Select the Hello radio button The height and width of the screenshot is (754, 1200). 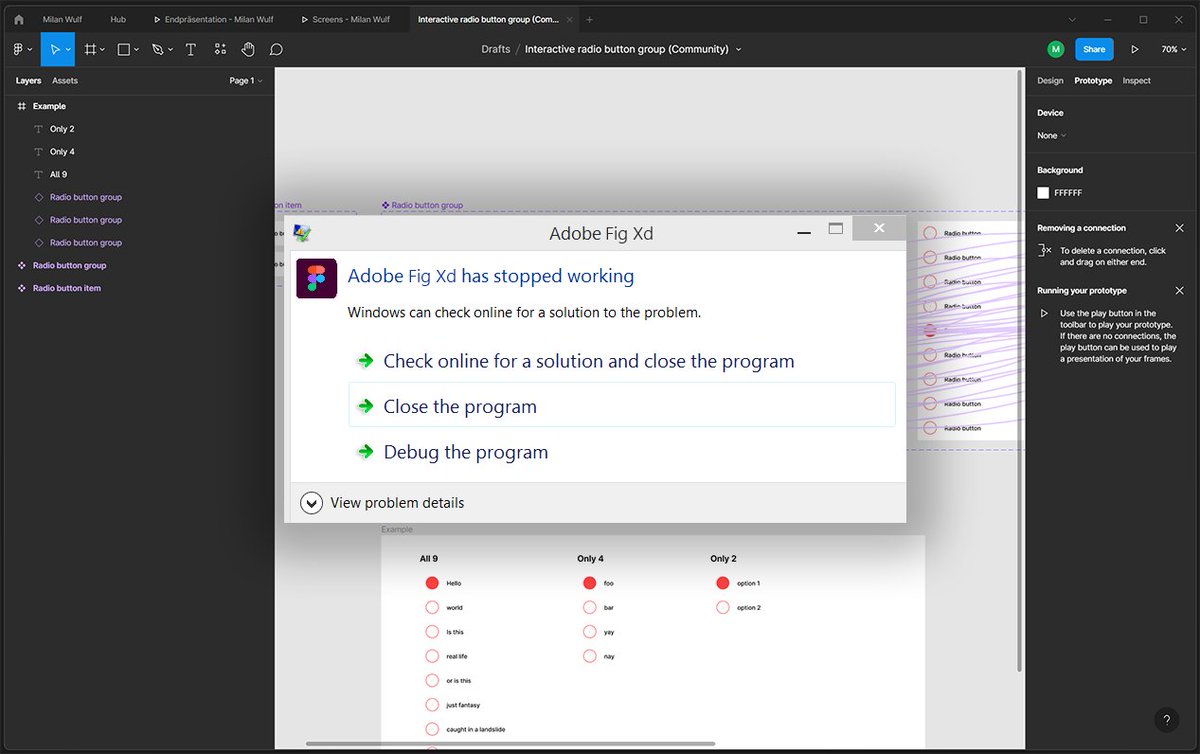coord(432,583)
